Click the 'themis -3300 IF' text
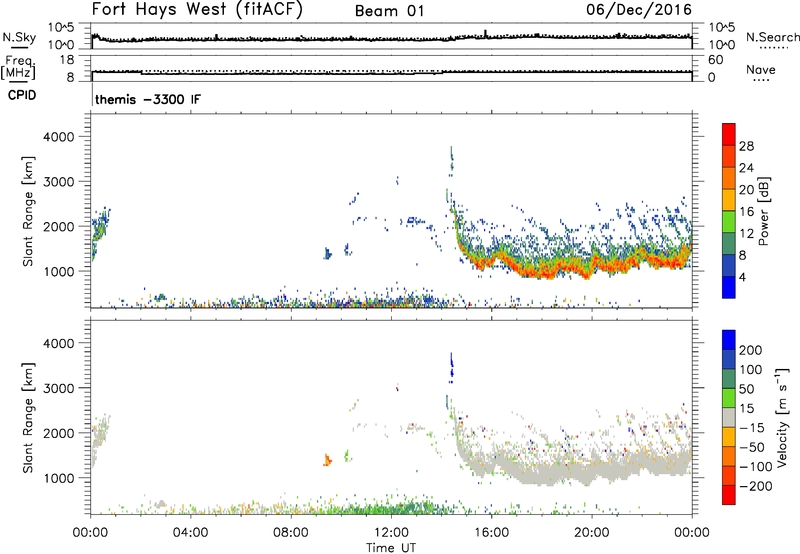Image resolution: width=800 pixels, height=554 pixels. point(148,99)
